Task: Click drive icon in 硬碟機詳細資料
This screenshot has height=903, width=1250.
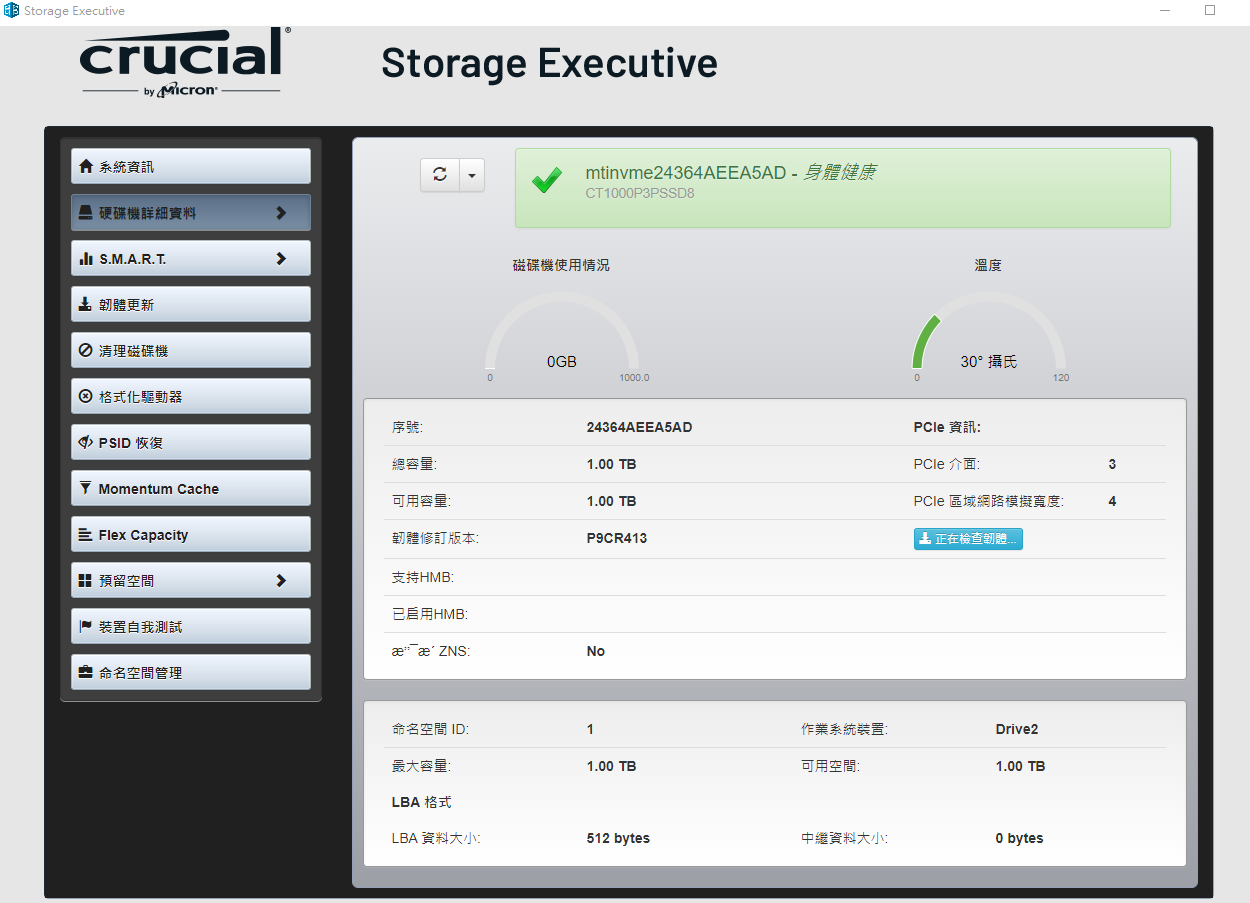Action: (86, 213)
